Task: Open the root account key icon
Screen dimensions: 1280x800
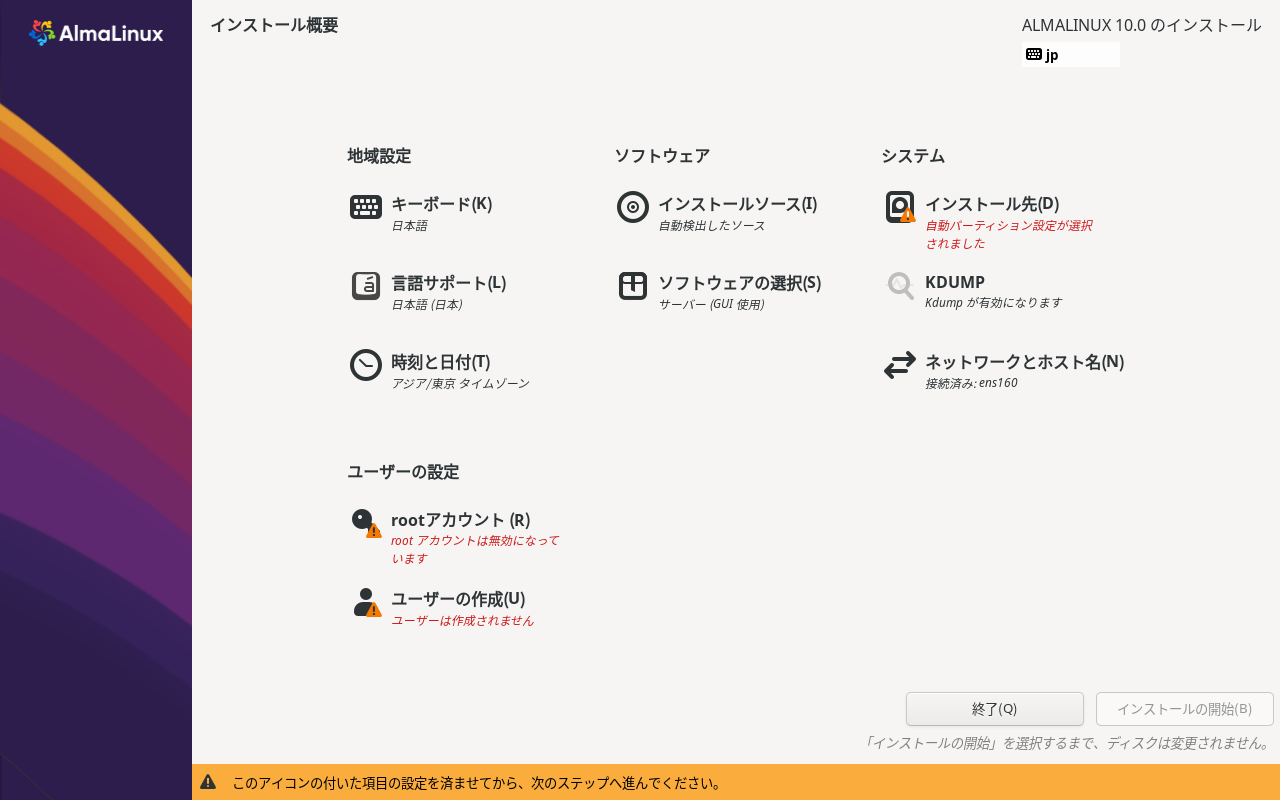Action: [366, 523]
